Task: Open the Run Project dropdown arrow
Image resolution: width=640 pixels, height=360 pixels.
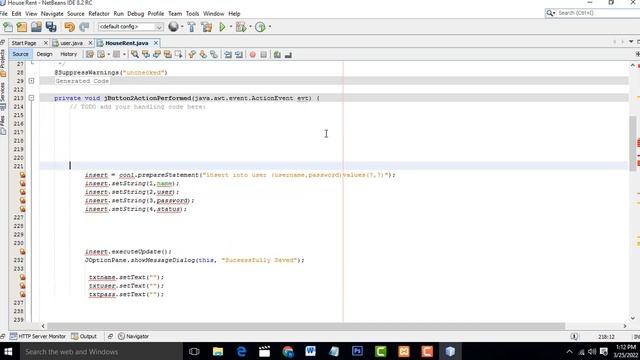Action: click(x=231, y=27)
